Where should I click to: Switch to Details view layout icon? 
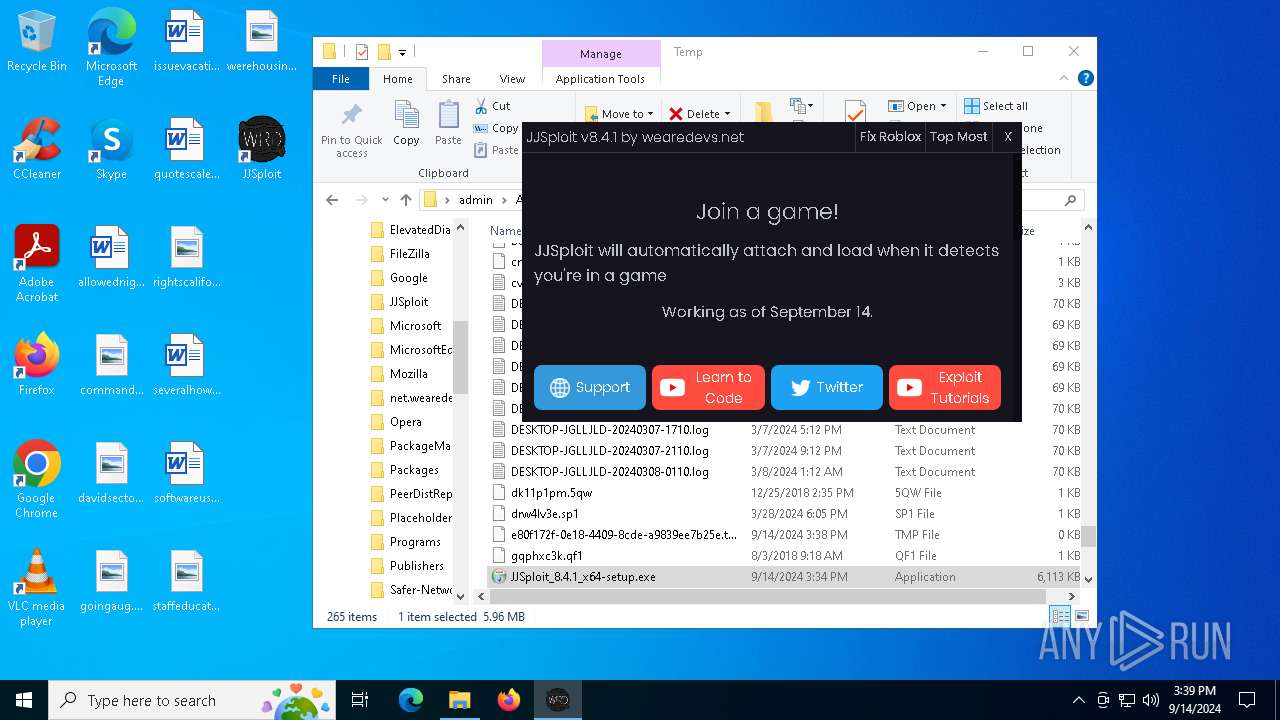(1059, 617)
